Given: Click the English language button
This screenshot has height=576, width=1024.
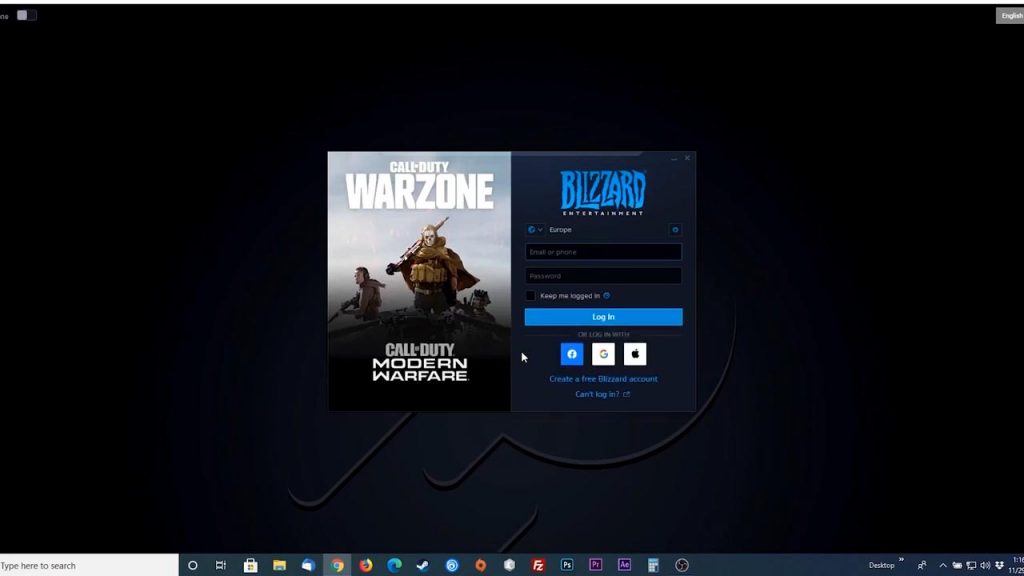Looking at the screenshot, I should 1010,16.
